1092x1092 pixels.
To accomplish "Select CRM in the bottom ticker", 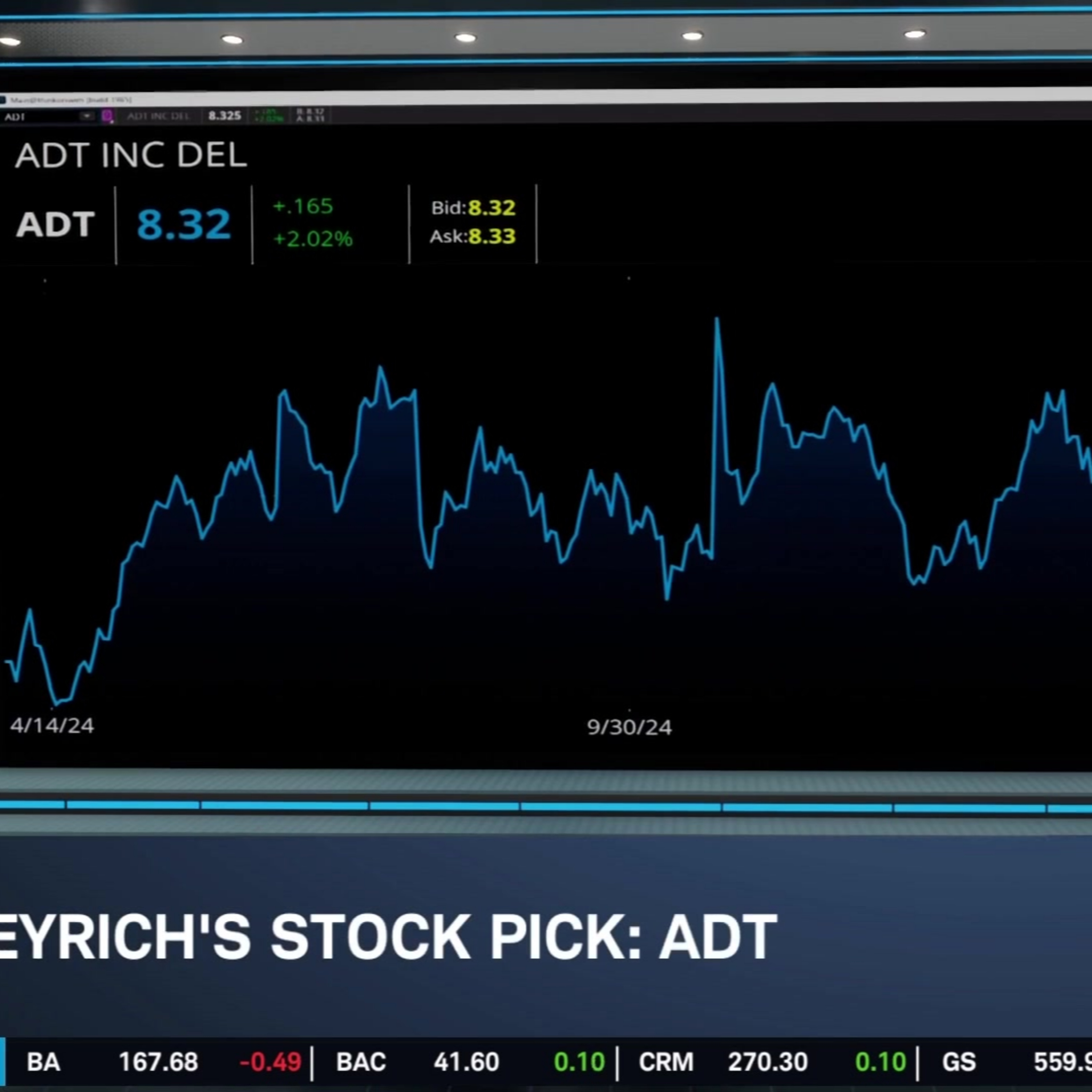I will 666,1062.
